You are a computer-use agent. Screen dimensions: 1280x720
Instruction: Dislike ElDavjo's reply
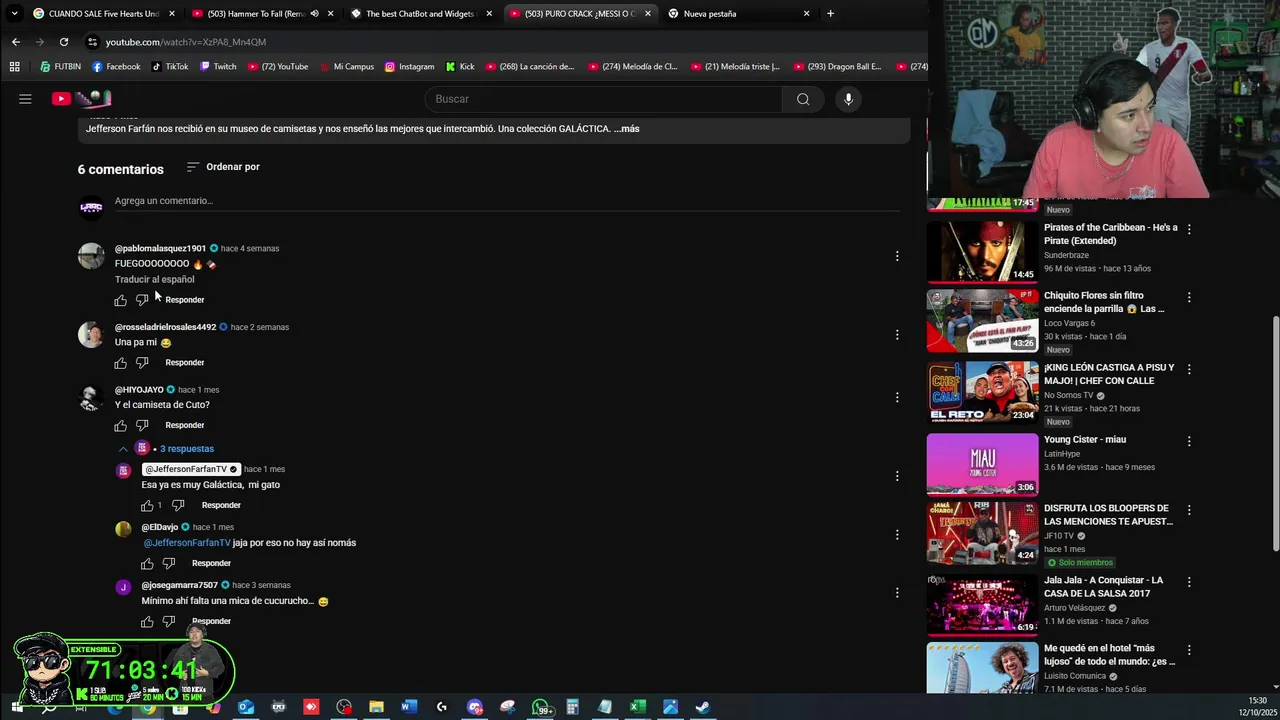168,563
